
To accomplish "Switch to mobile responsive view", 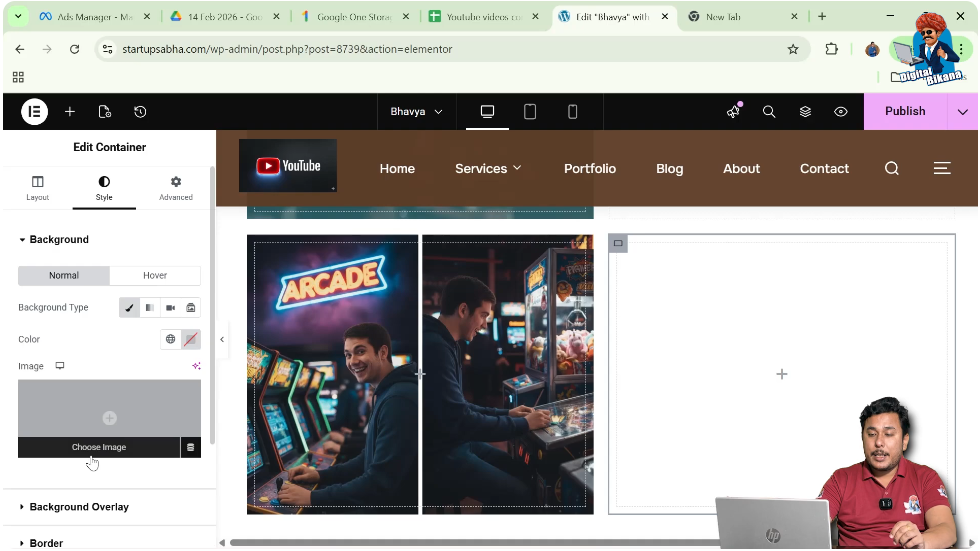I will [x=573, y=112].
